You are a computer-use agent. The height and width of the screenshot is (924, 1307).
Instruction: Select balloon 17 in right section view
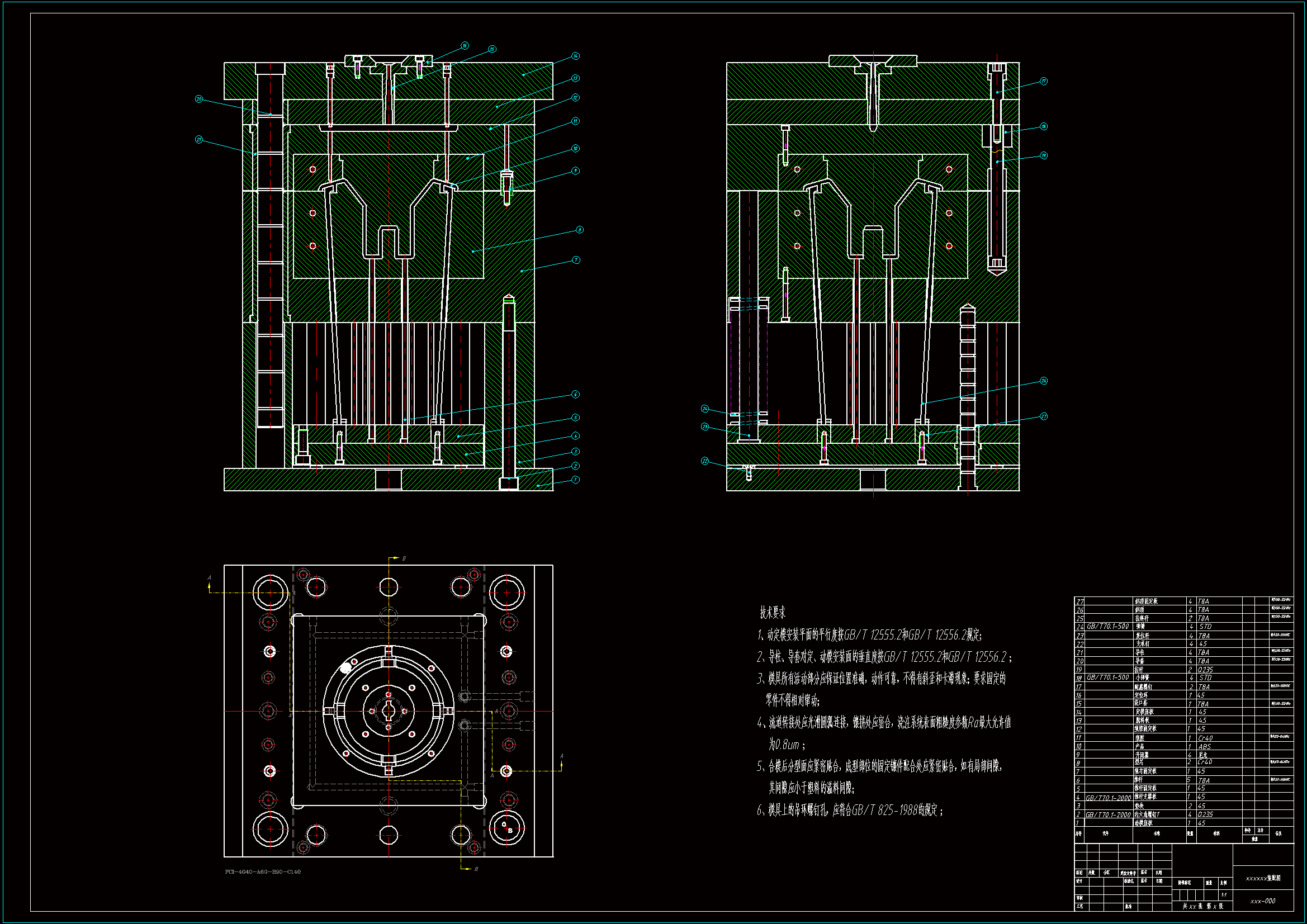tap(1044, 82)
